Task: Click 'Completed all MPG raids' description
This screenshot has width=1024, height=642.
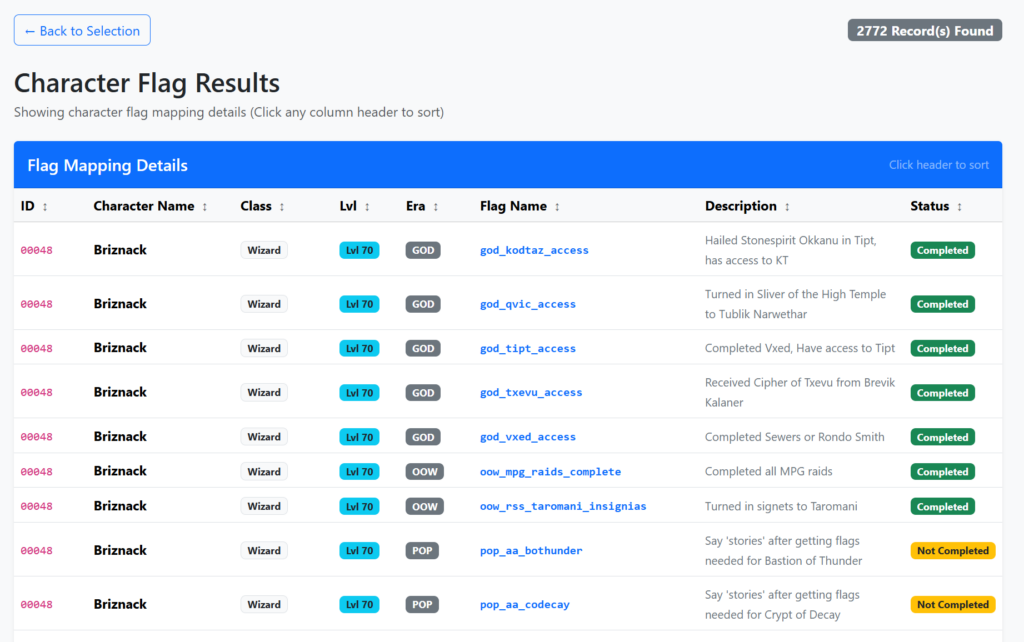Action: [x=768, y=472]
